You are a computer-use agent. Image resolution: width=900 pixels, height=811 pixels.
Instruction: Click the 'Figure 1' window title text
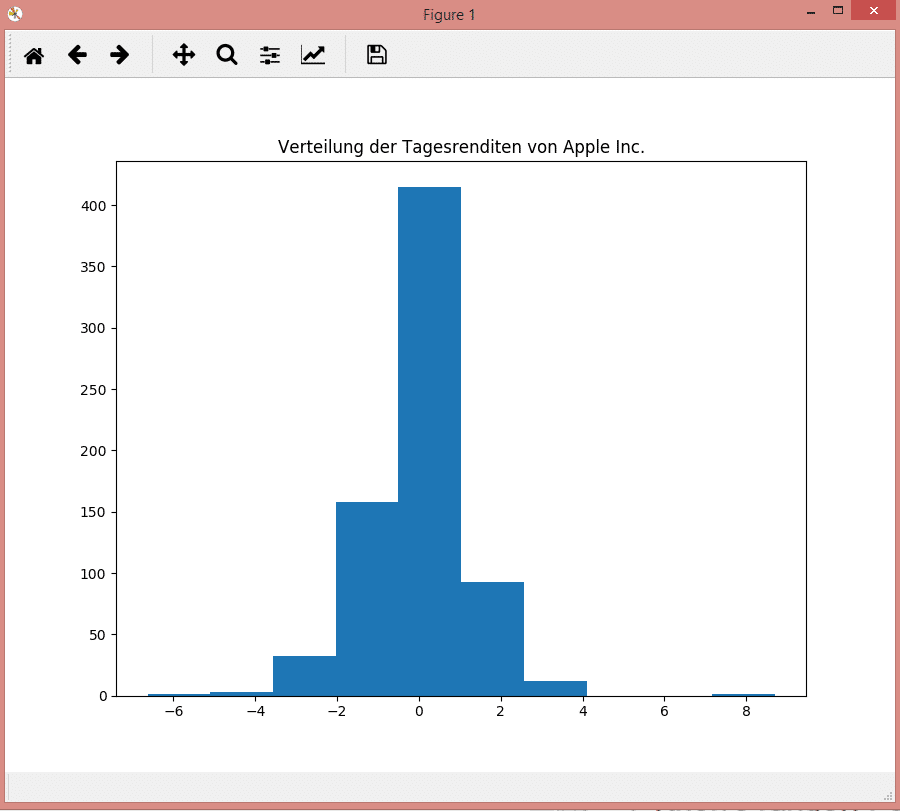(449, 15)
